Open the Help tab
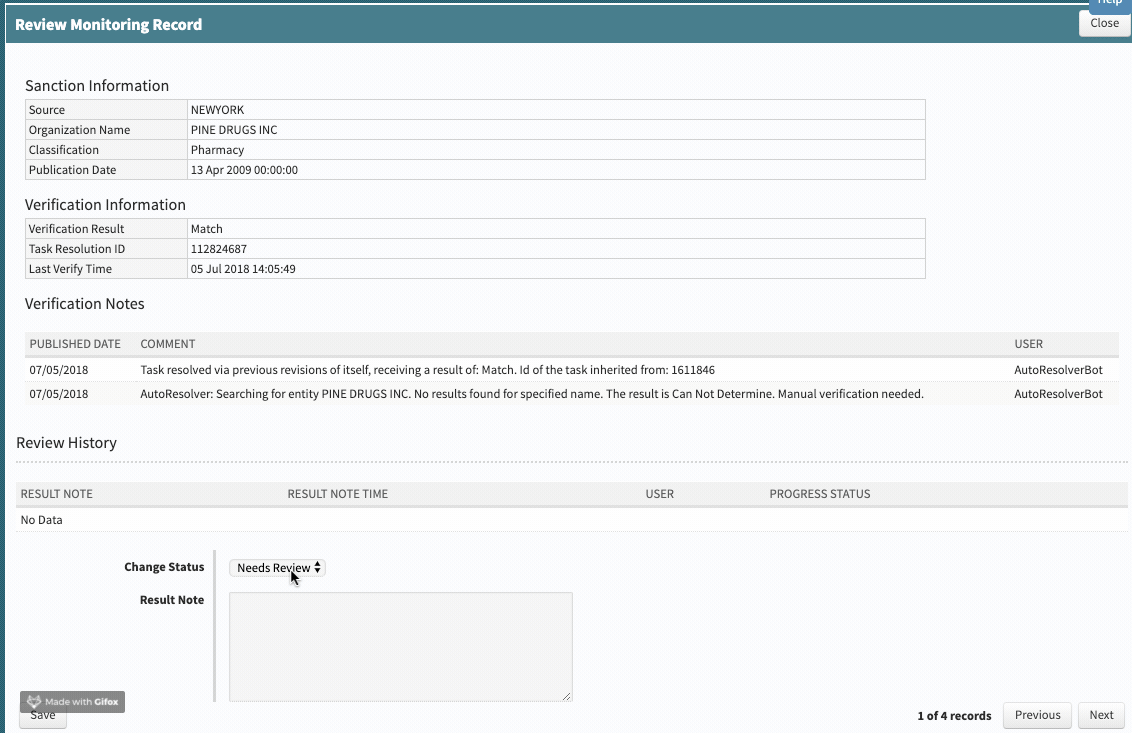1132x733 pixels. tap(1110, 4)
